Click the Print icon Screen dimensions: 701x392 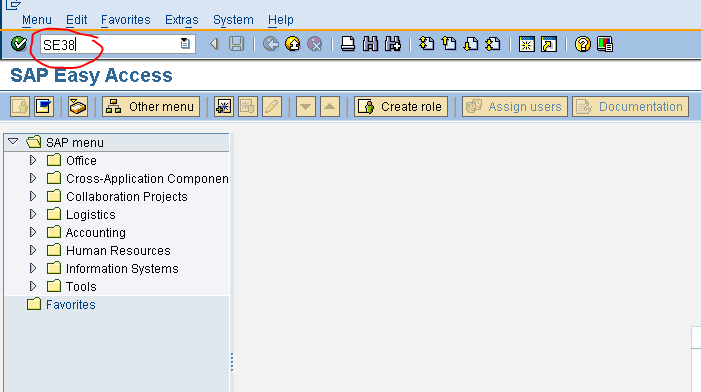348,44
